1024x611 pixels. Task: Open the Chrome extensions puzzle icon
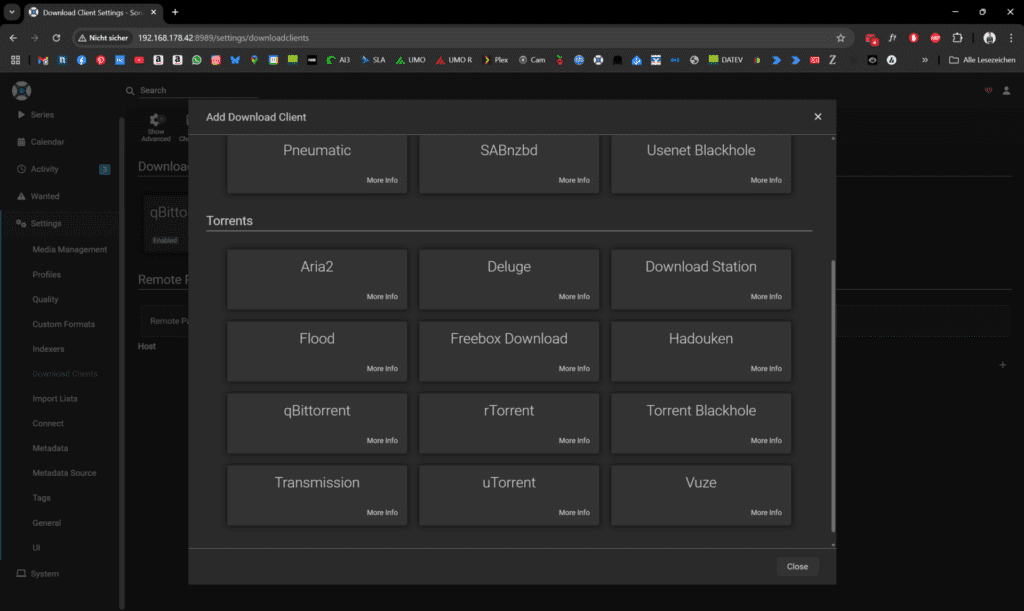(x=957, y=38)
